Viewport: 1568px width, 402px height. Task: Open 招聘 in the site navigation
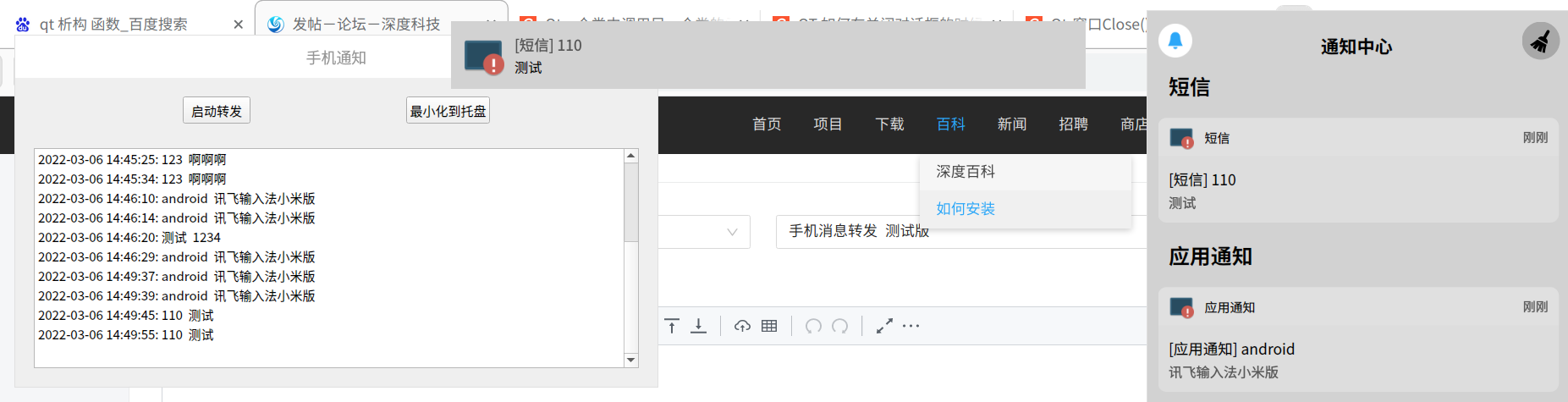pos(1073,124)
